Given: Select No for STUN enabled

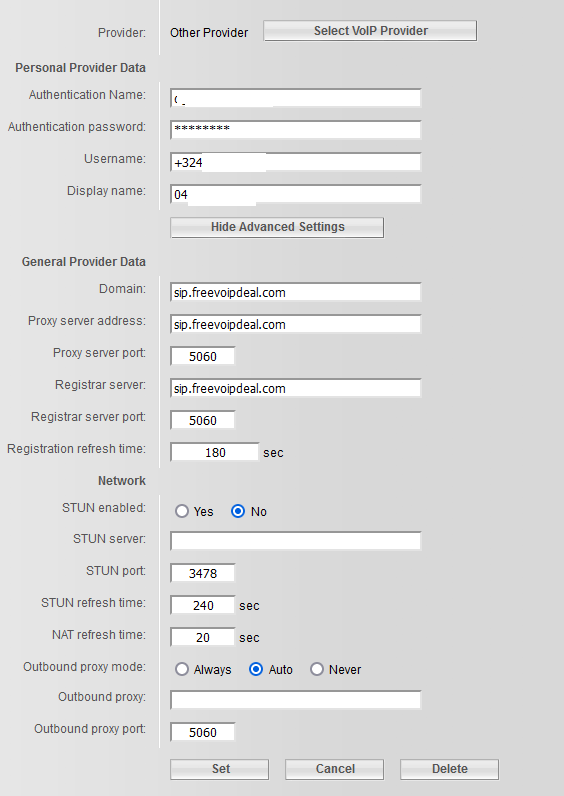Looking at the screenshot, I should pos(238,511).
